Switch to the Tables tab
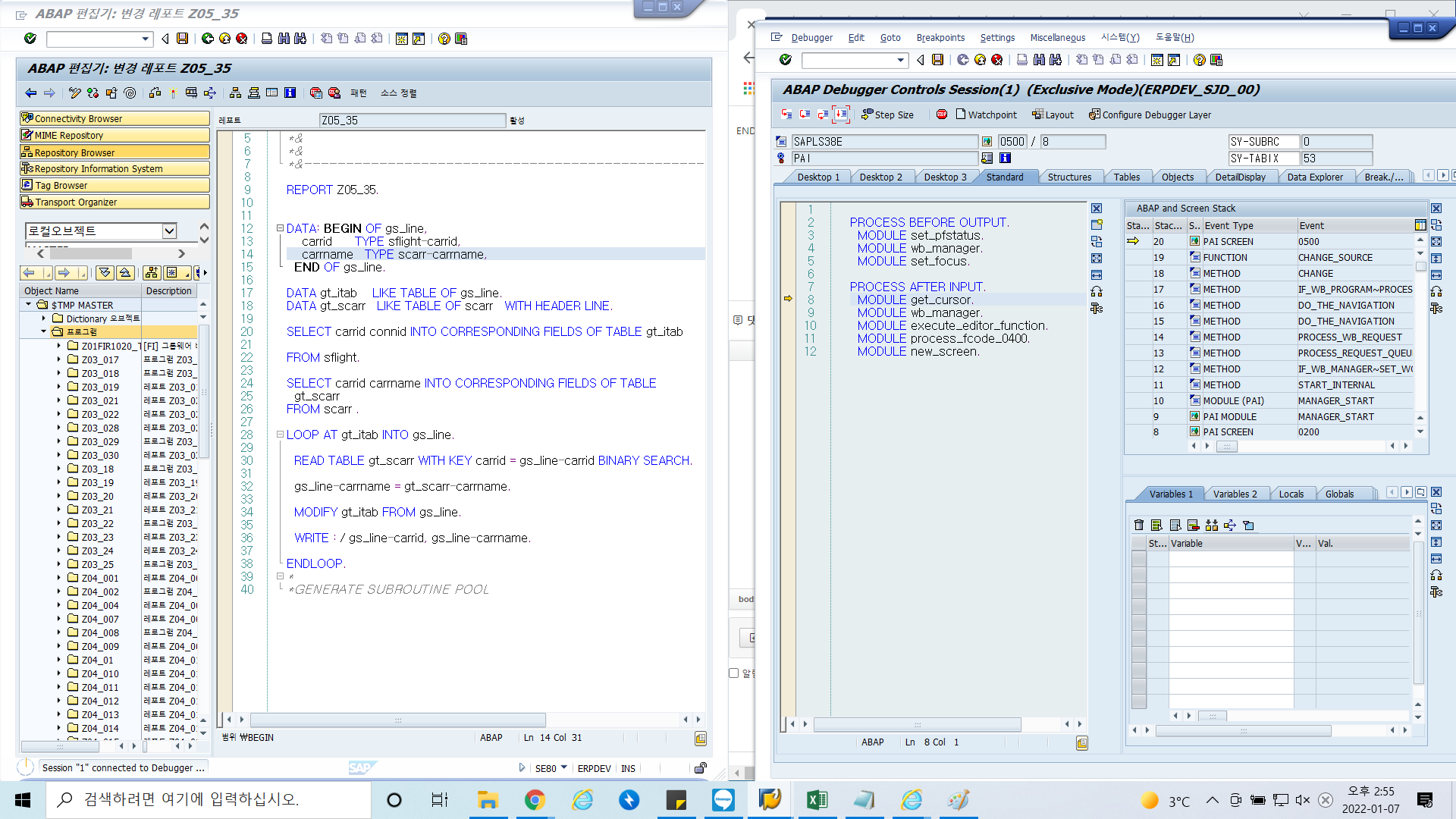Image resolution: width=1456 pixels, height=819 pixels. (x=1126, y=177)
